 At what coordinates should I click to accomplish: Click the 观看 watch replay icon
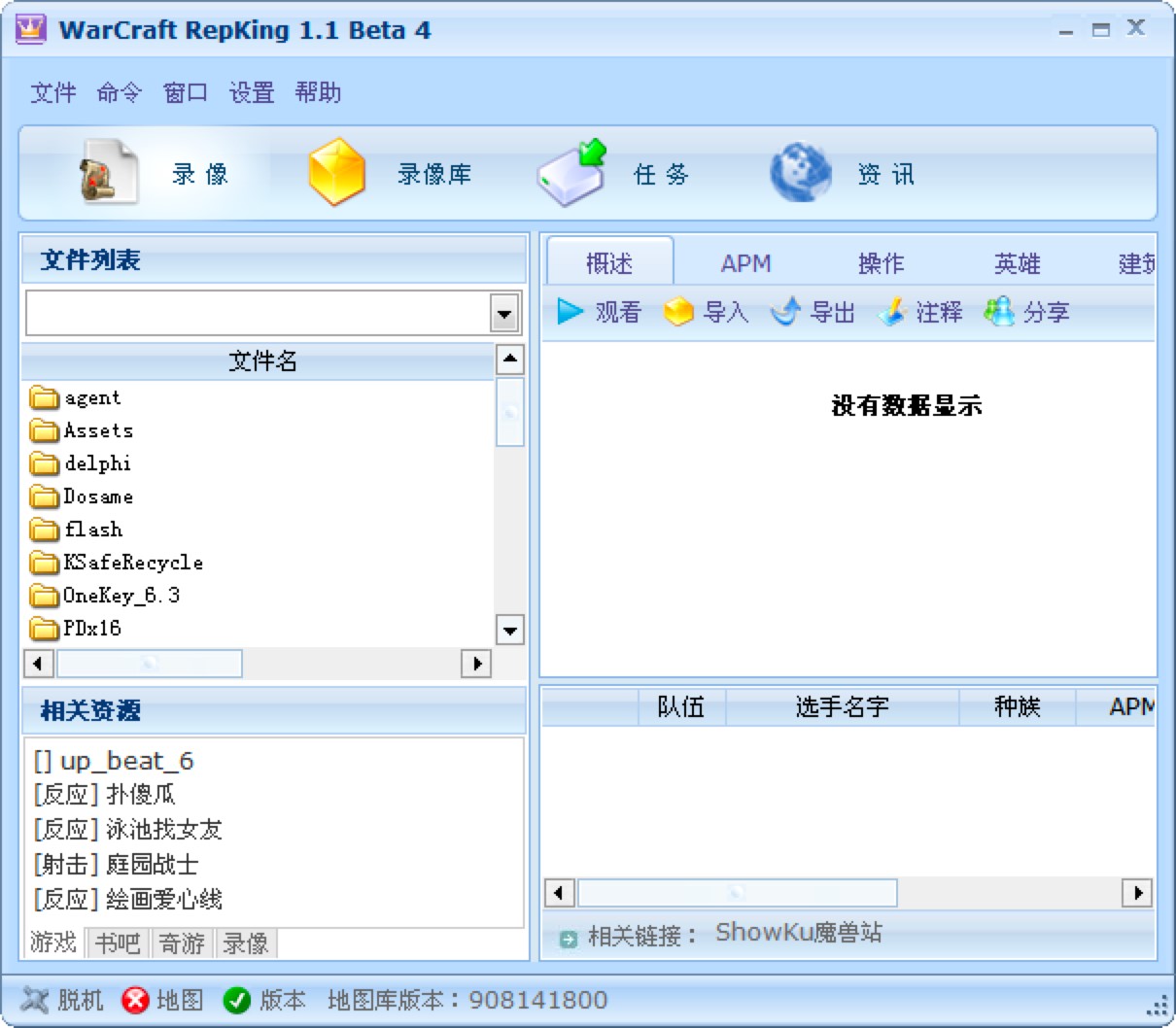(x=596, y=312)
